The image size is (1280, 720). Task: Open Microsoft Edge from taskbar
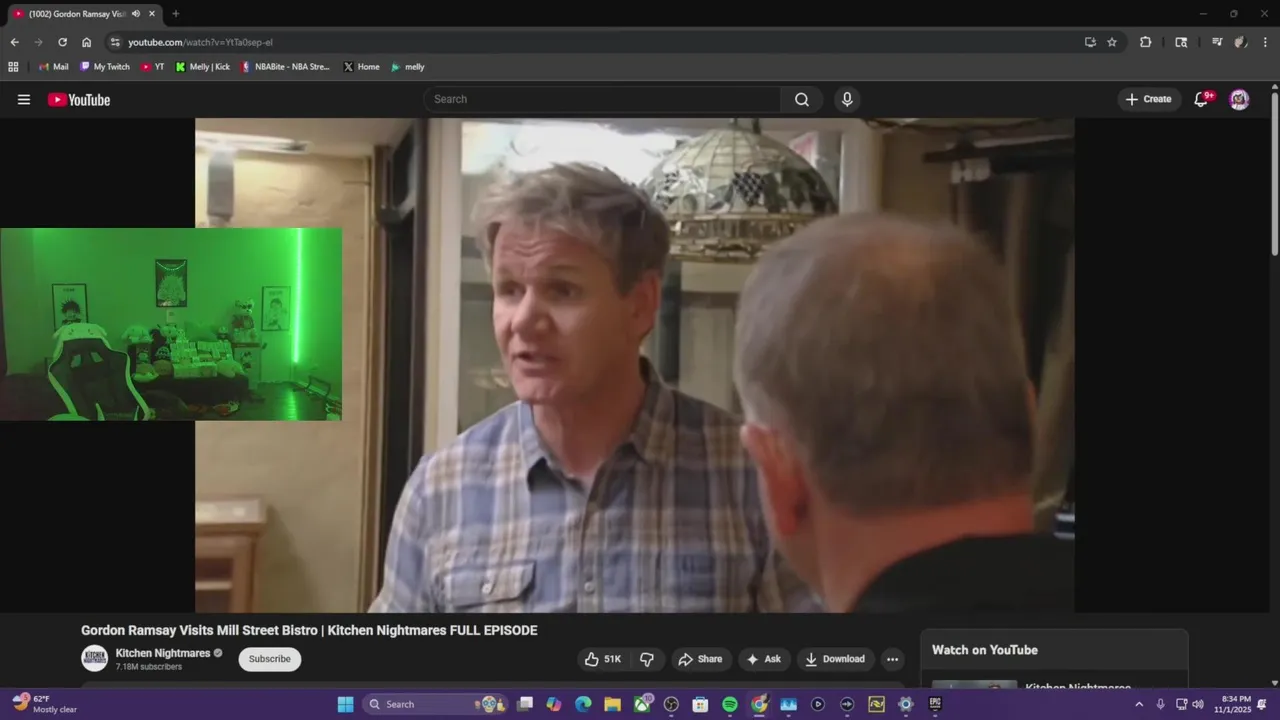point(583,704)
